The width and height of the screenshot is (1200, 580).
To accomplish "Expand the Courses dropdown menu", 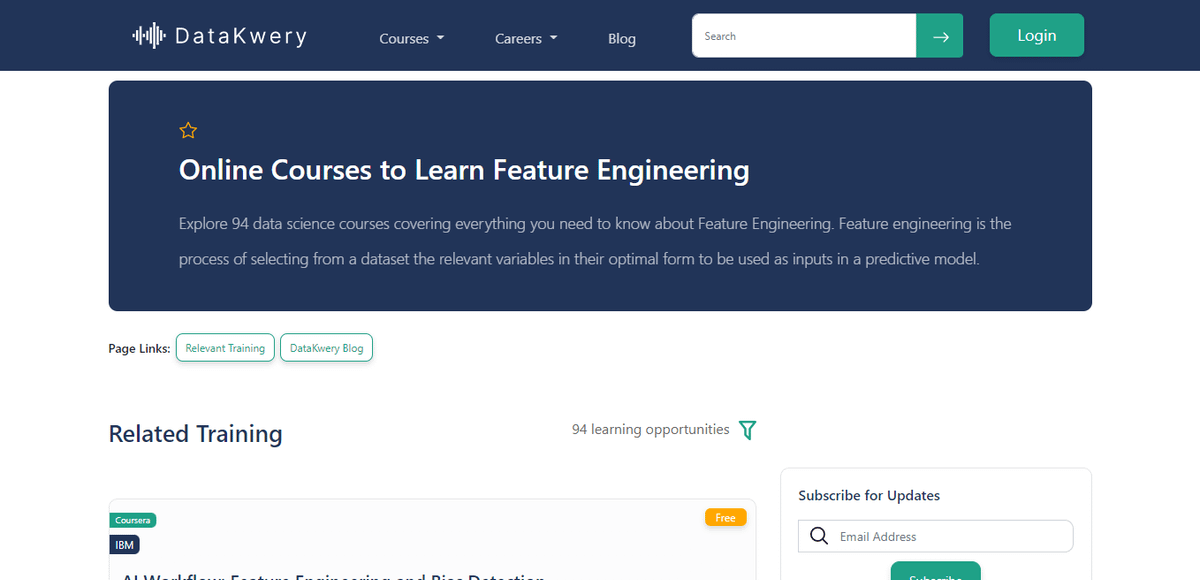I will pyautogui.click(x=411, y=38).
